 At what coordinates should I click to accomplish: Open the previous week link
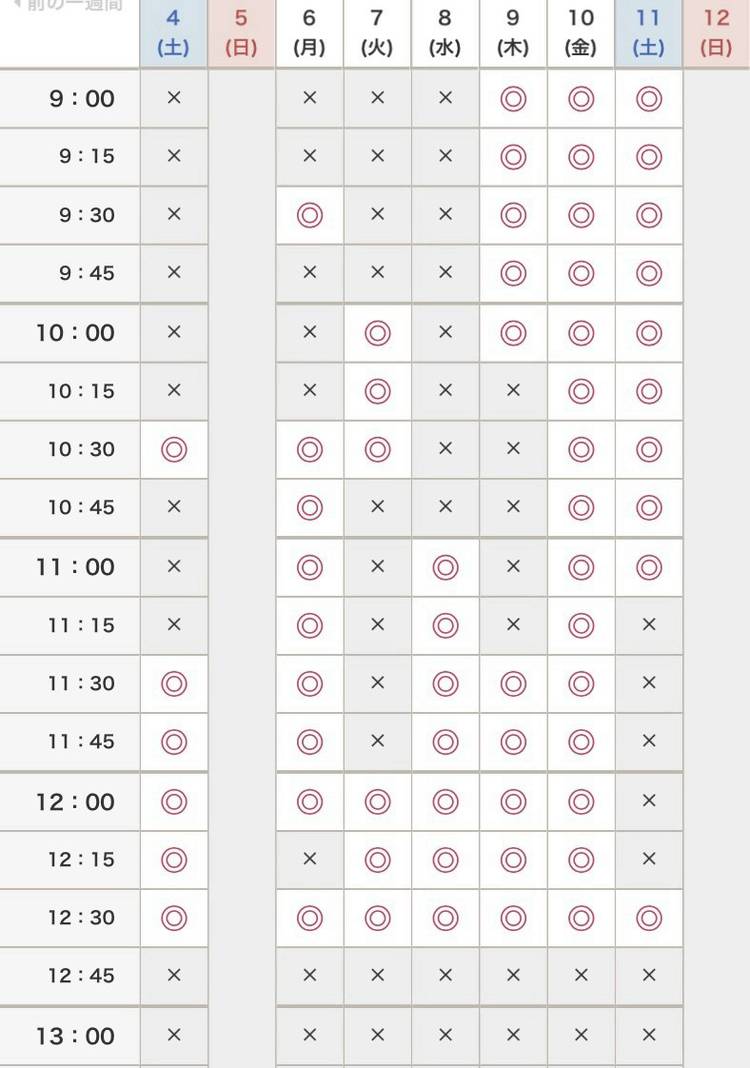[x=67, y=5]
